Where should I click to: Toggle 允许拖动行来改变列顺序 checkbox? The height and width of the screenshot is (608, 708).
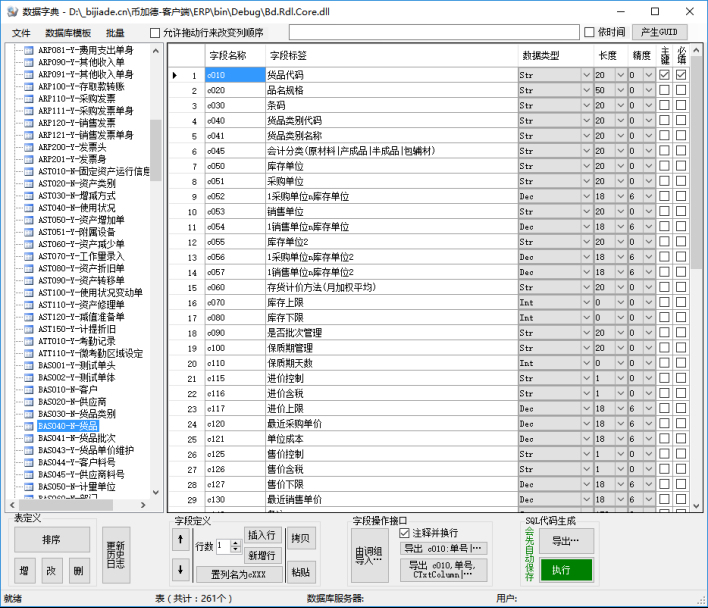click(155, 33)
